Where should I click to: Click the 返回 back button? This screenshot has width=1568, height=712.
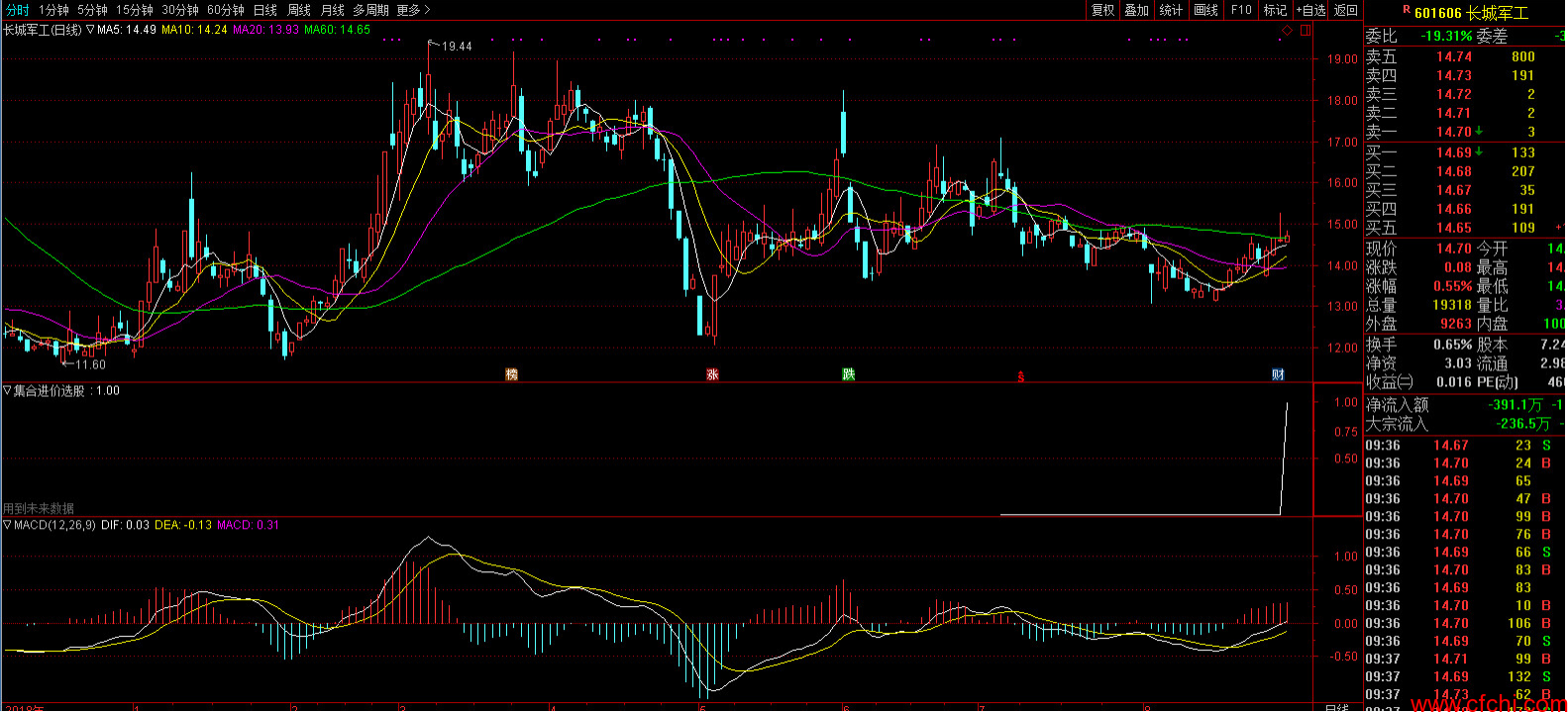coord(1346,10)
